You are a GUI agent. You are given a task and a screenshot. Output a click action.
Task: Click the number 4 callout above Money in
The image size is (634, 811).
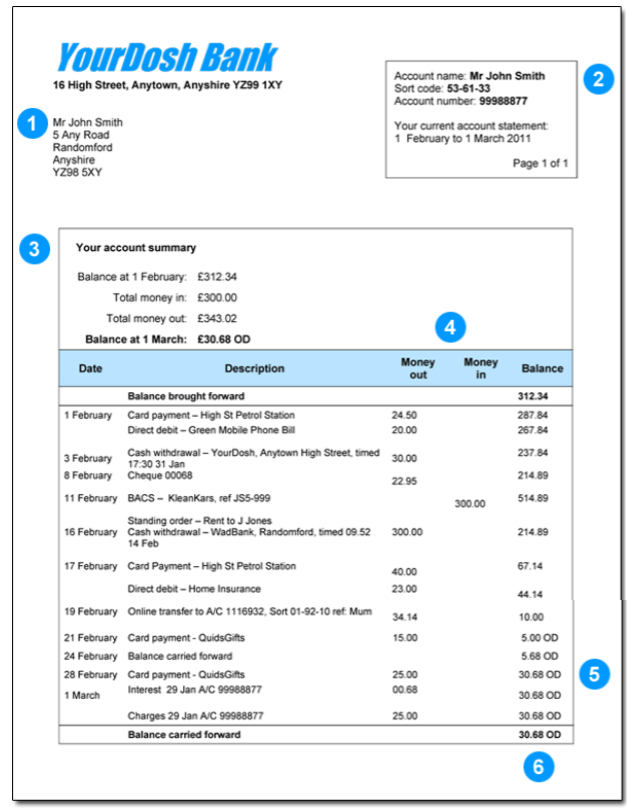point(450,327)
